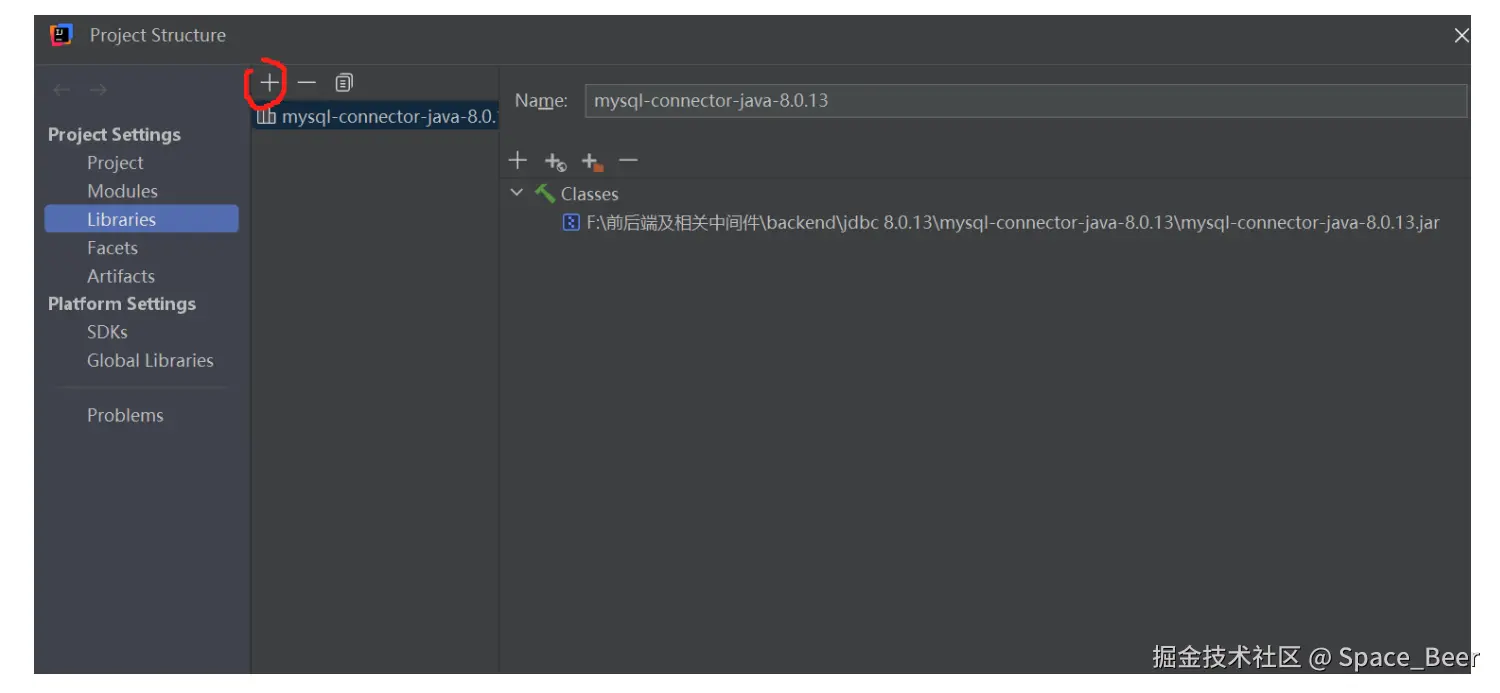Click the Project Structure title text
The width and height of the screenshot is (1500, 693).
tap(158, 35)
